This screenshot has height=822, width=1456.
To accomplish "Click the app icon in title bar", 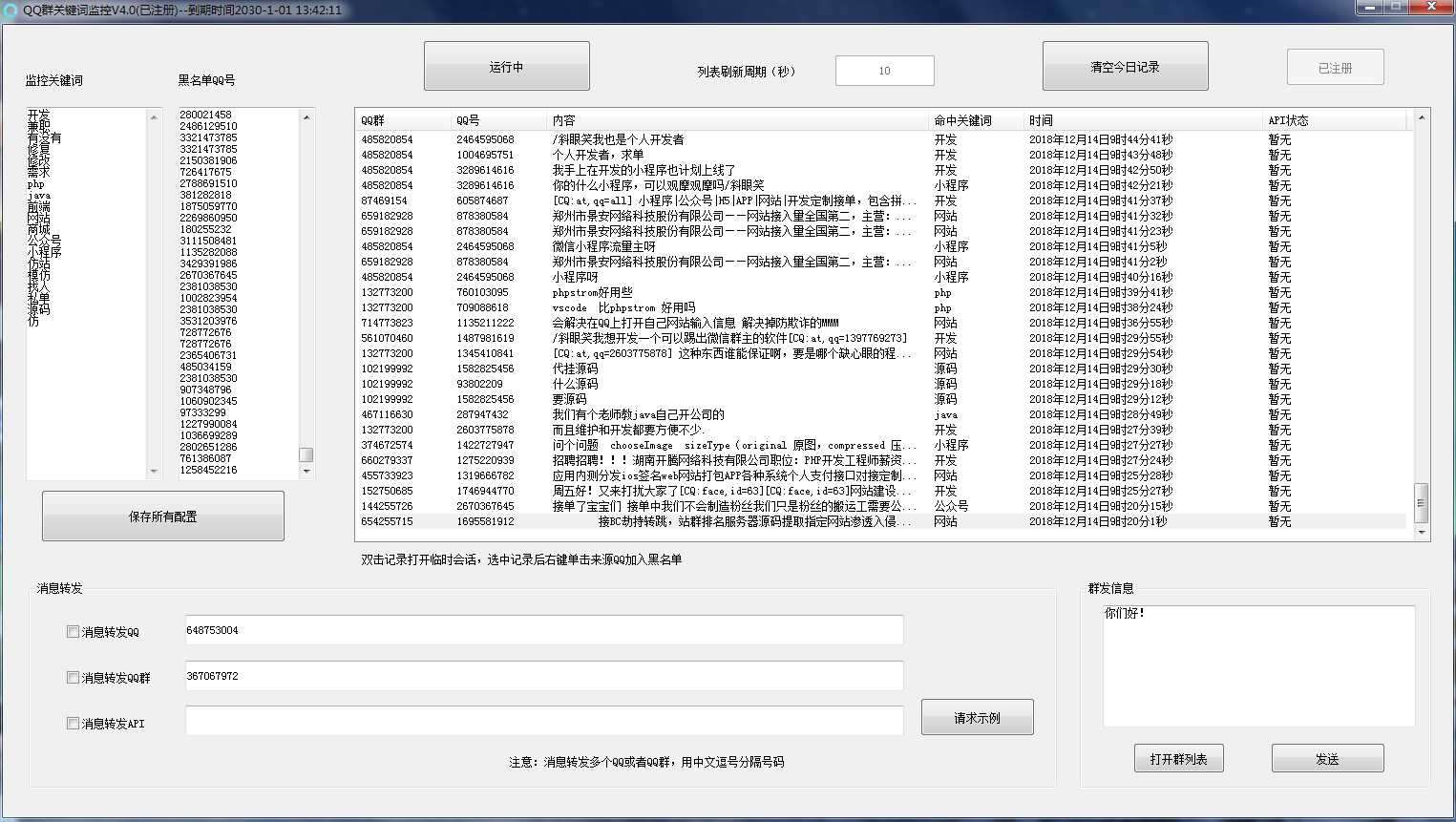I will pos(11,10).
